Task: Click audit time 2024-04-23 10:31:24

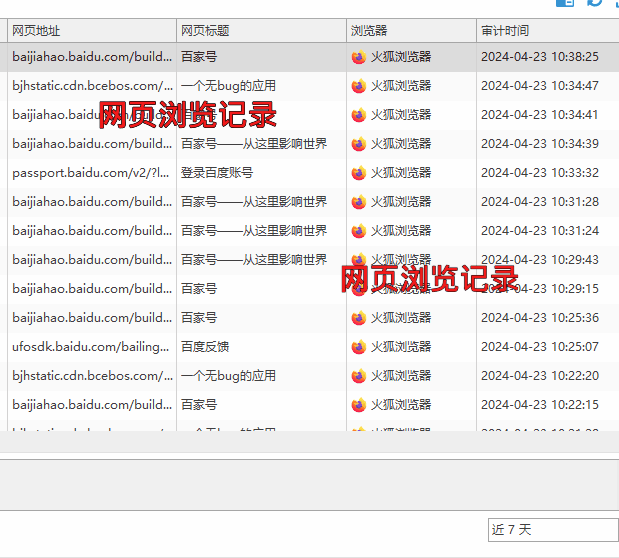Action: click(x=540, y=231)
